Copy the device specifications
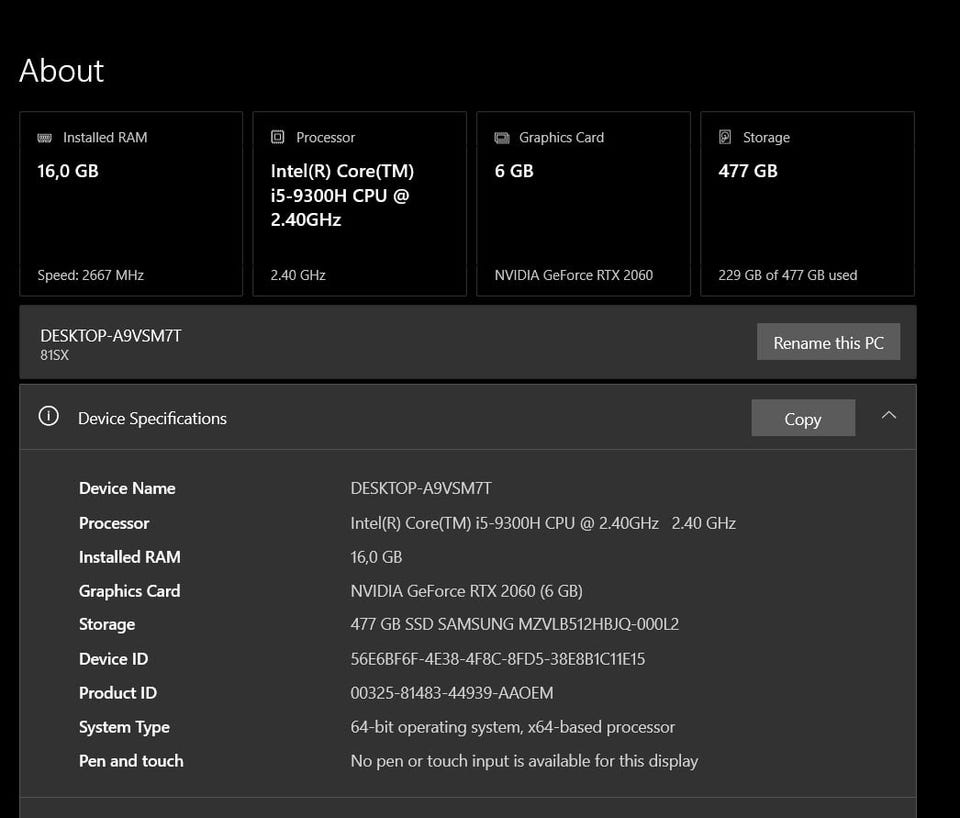The height and width of the screenshot is (818, 960). 802,419
